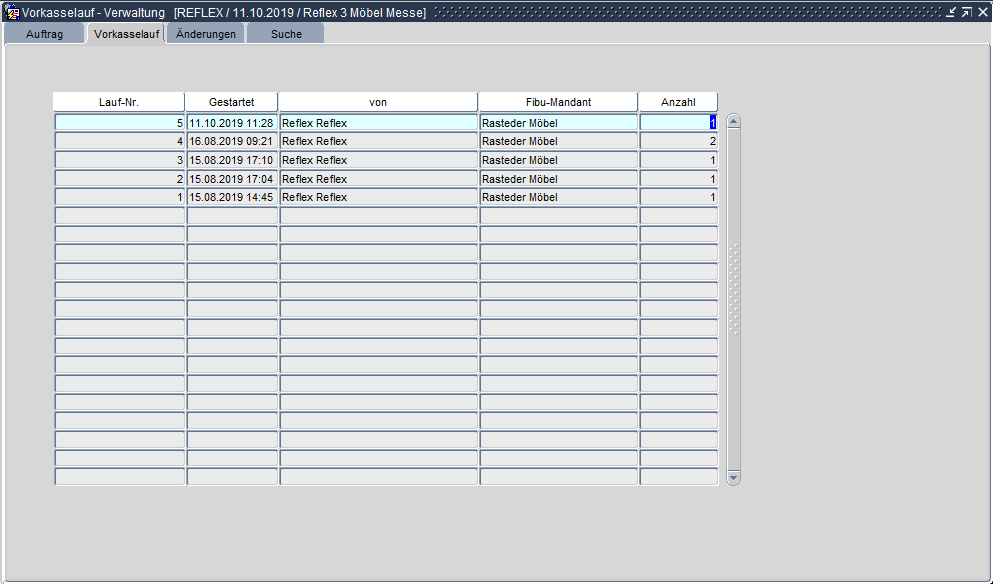Click Lauf-Nr. 3 cell

pos(119,160)
